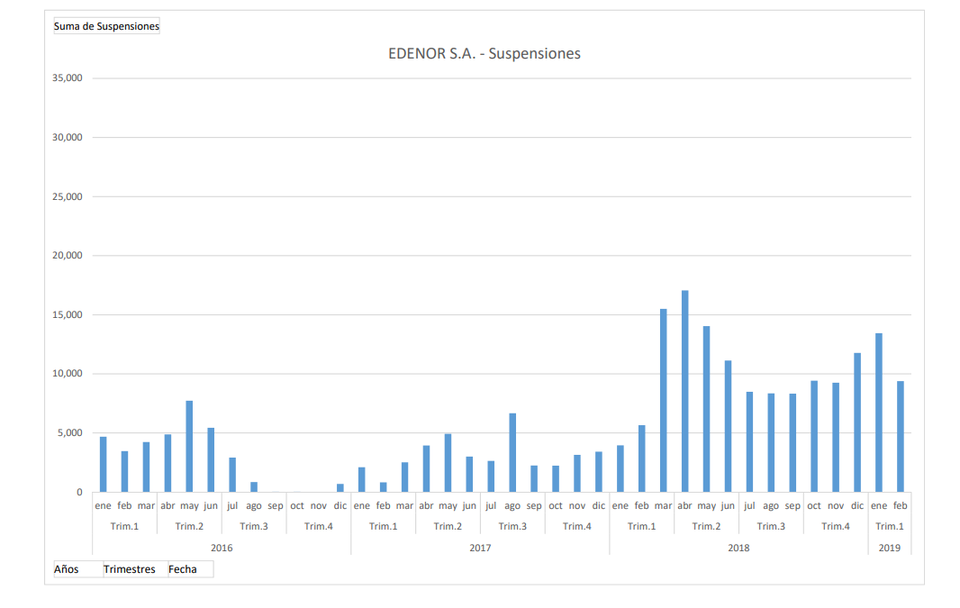Image resolution: width=960 pixels, height=608 pixels.
Task: Select the 2017 year label
Action: [x=480, y=548]
